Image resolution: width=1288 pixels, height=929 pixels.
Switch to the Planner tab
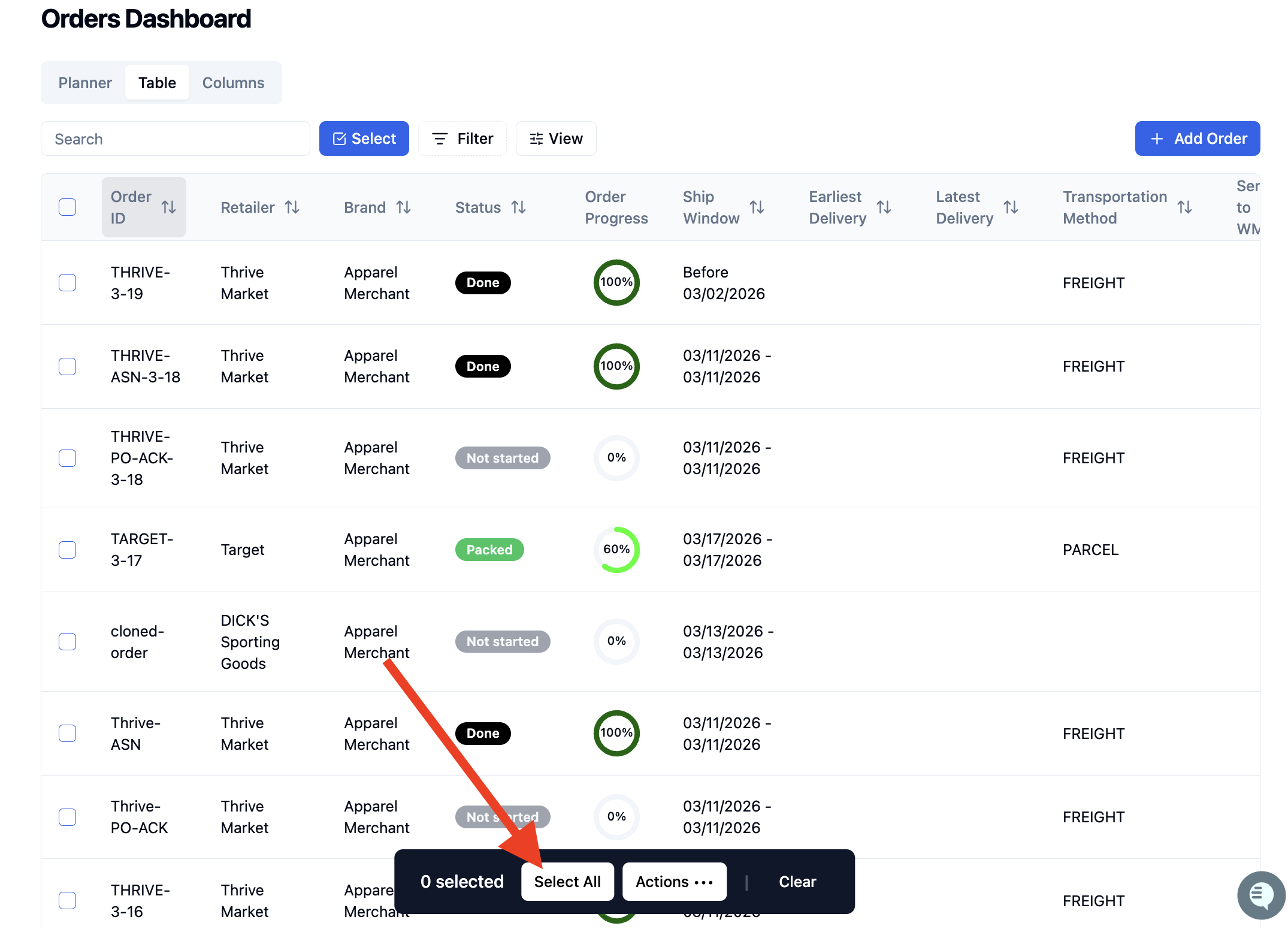click(85, 83)
